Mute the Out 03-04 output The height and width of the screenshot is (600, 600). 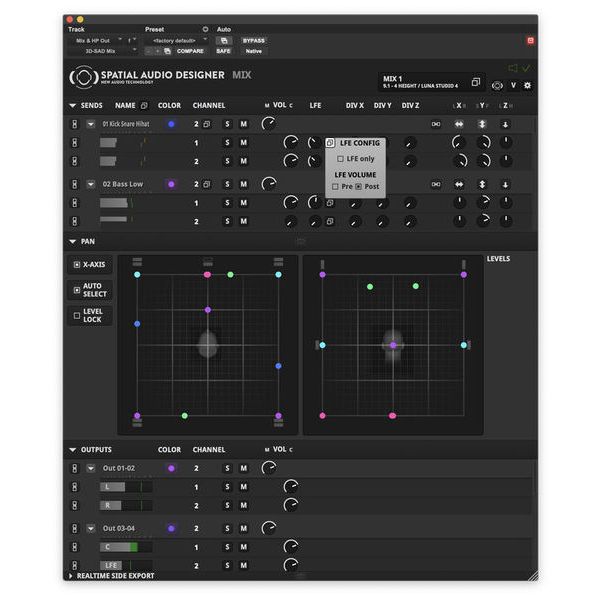click(243, 528)
